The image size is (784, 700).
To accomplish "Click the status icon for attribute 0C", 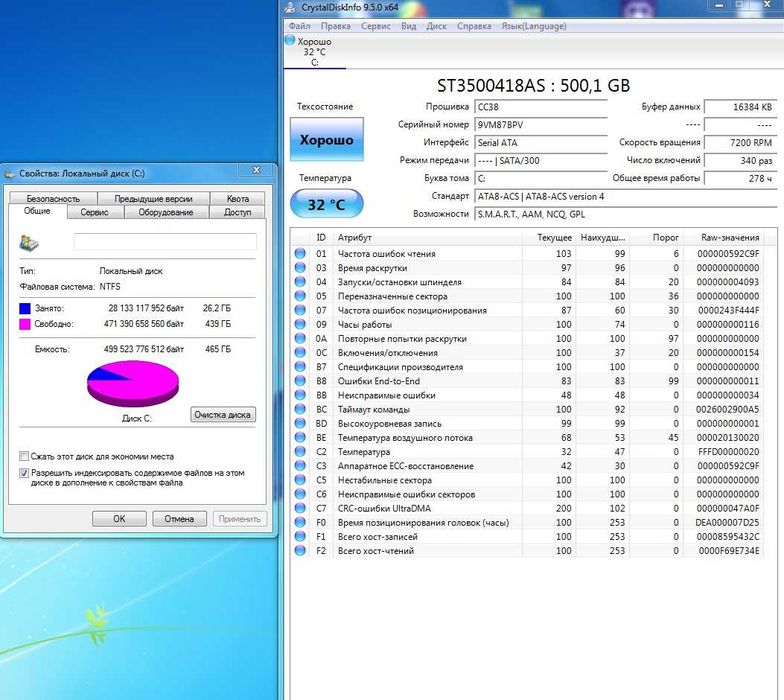I will point(300,352).
